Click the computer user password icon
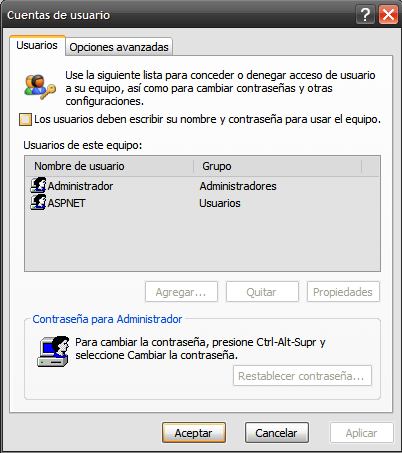The height and width of the screenshot is (453, 402). pyautogui.click(x=53, y=351)
